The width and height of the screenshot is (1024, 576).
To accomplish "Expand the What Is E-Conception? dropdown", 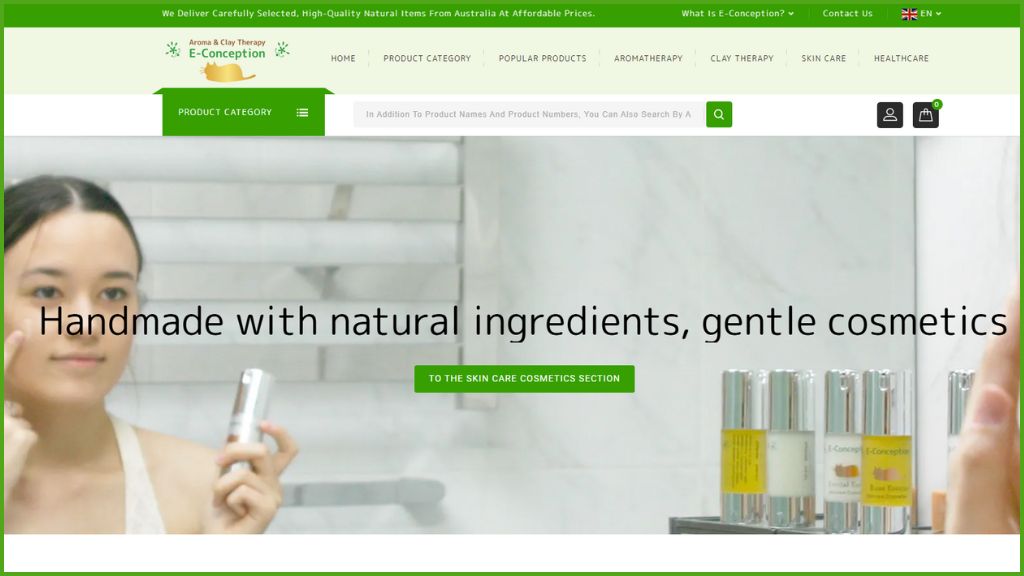I will click(737, 13).
